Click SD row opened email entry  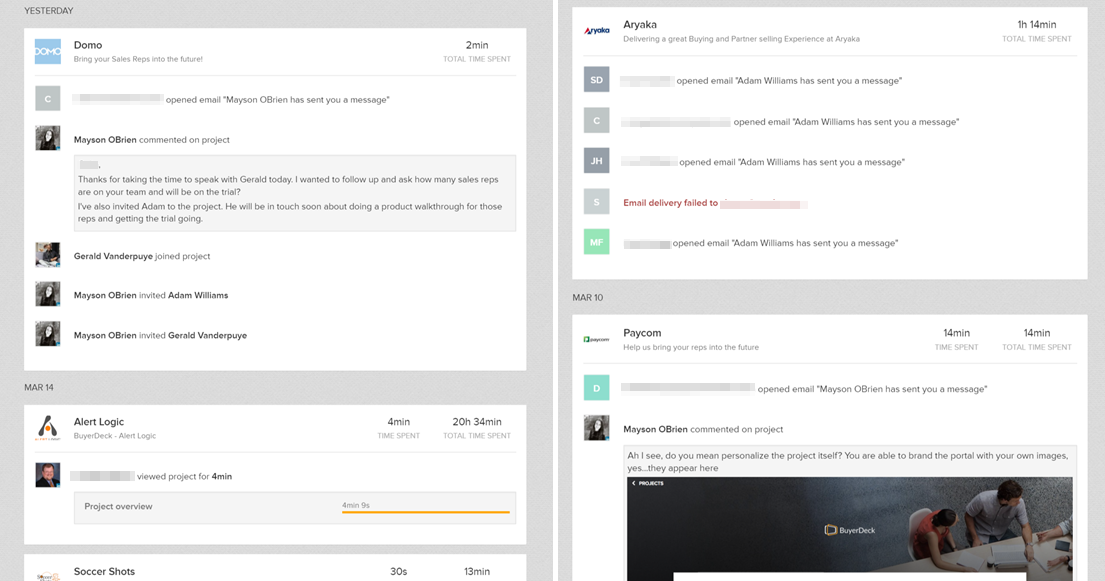tap(789, 81)
